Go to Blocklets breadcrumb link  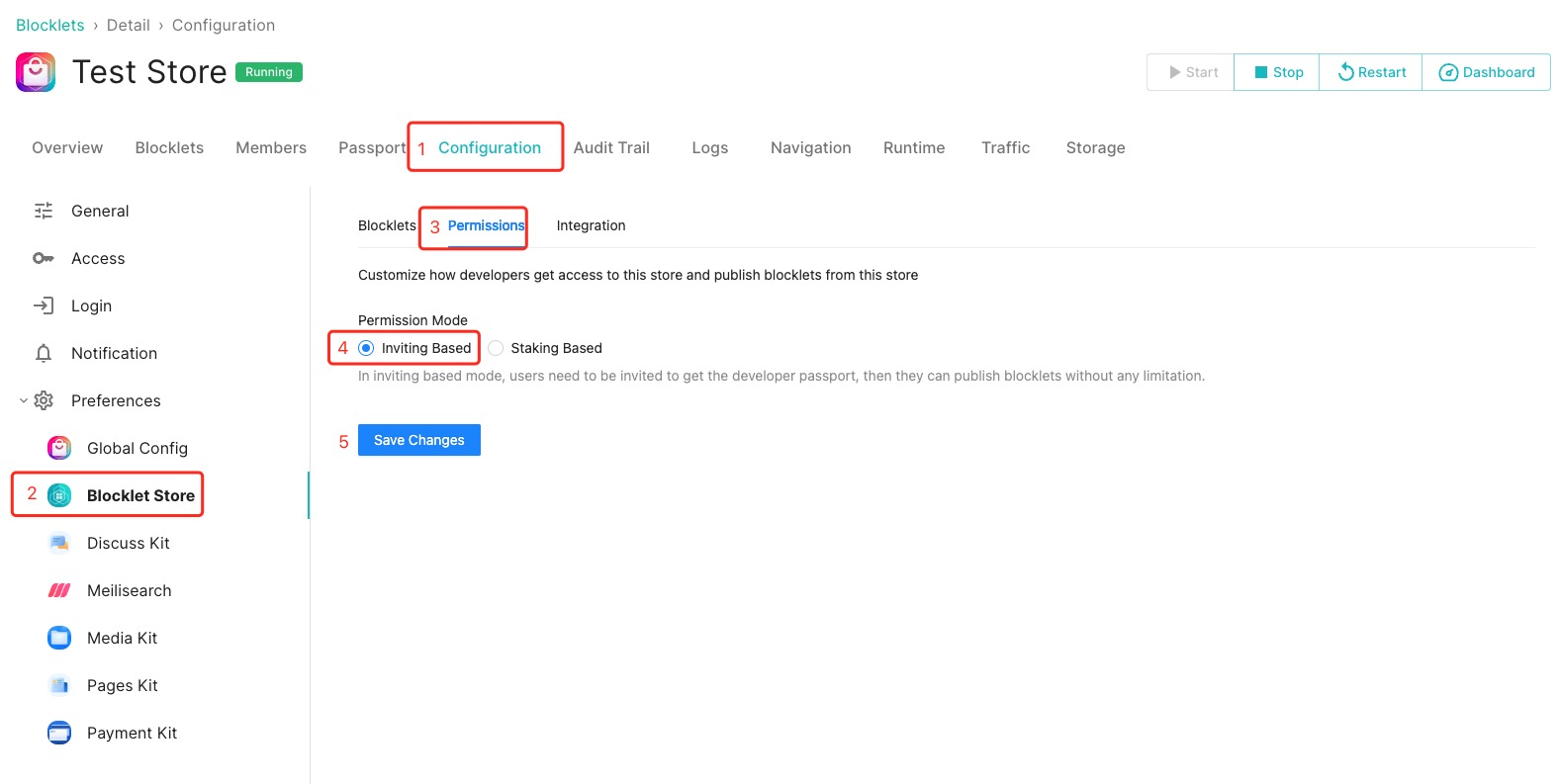(x=49, y=25)
